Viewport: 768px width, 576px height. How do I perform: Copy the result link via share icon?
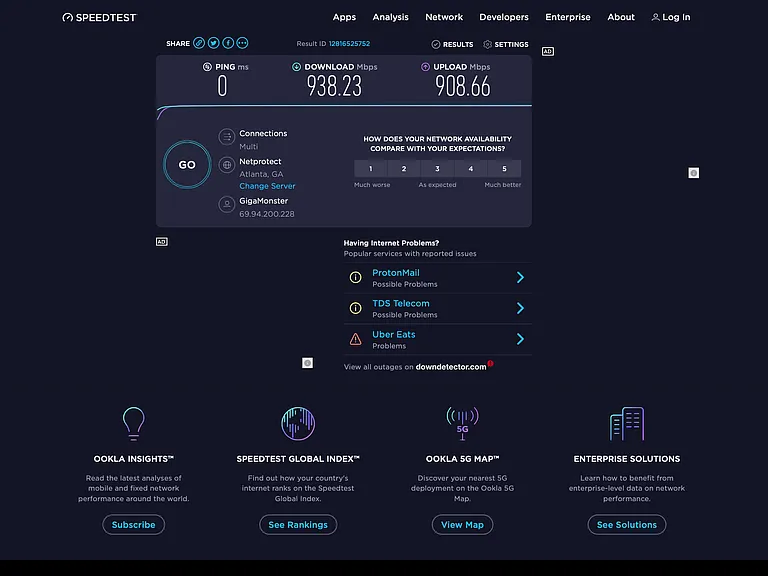(x=199, y=43)
